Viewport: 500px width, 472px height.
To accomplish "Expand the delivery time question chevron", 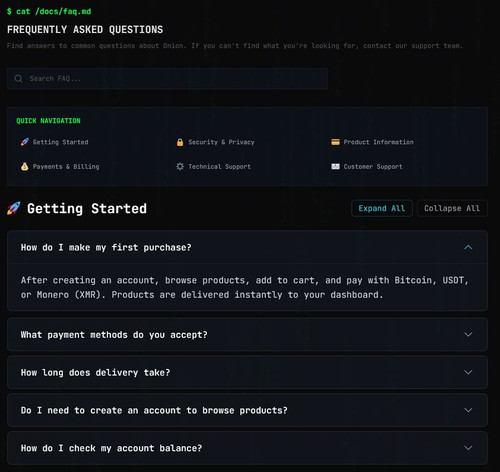I will click(x=468, y=372).
